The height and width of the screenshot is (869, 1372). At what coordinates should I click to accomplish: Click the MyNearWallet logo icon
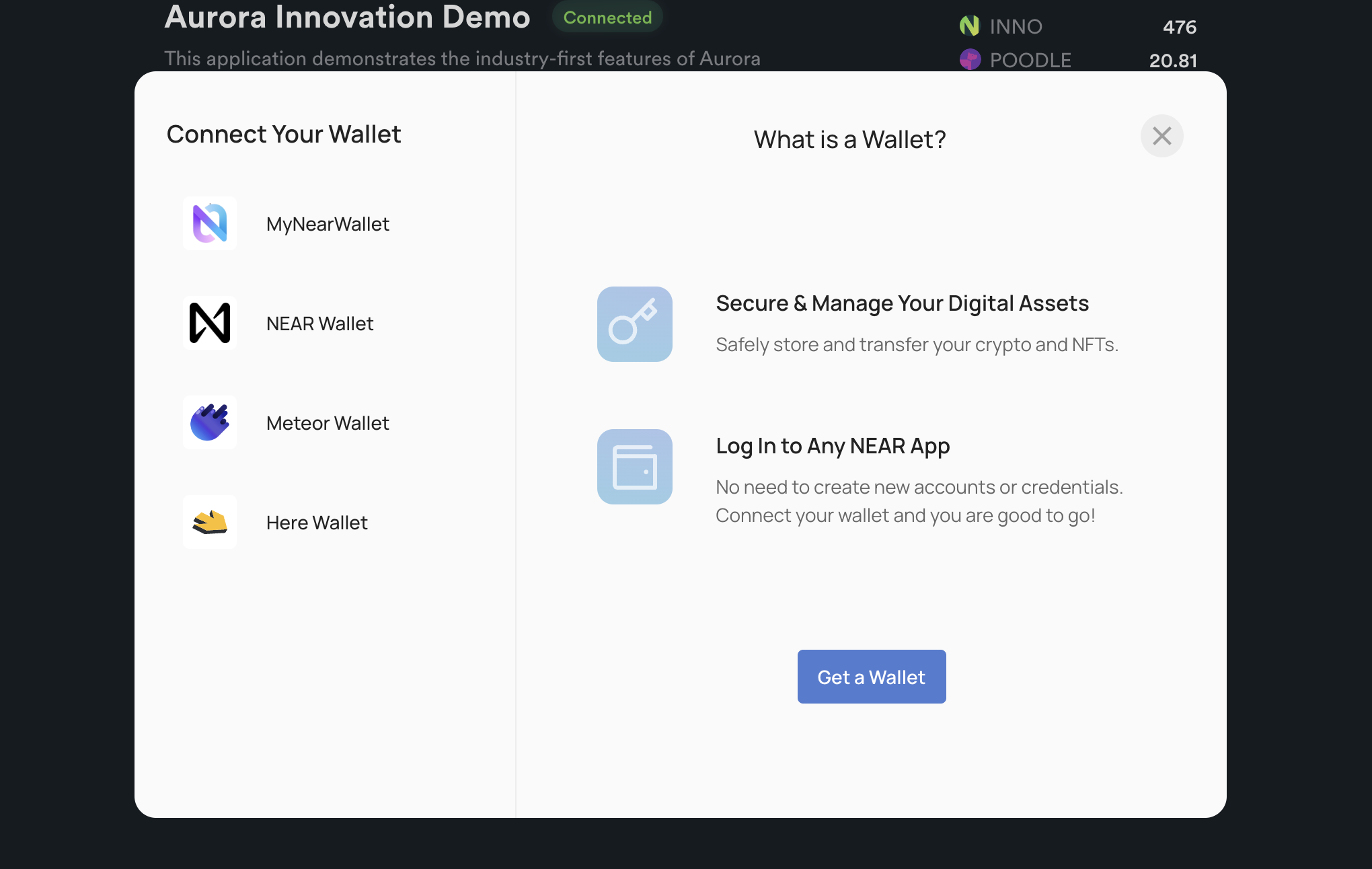(210, 223)
